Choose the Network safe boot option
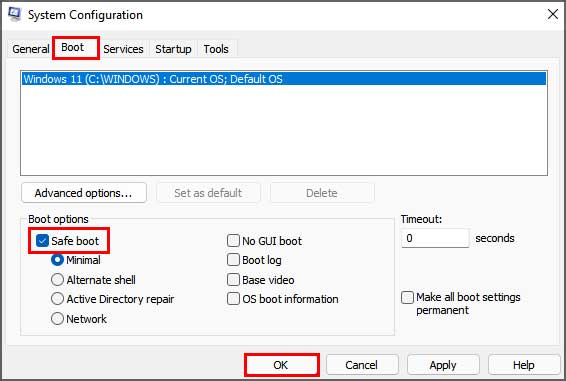Image resolution: width=566 pixels, height=381 pixels. coord(57,319)
